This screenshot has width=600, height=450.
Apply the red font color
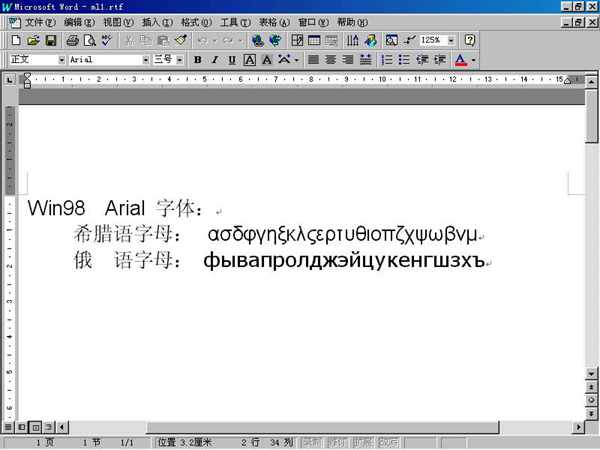(x=460, y=60)
